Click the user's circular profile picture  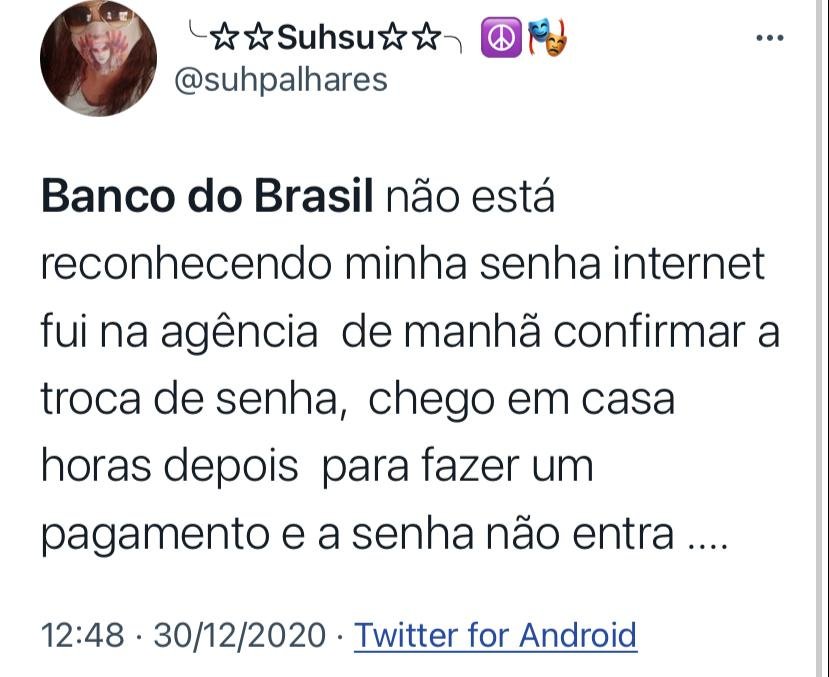pyautogui.click(x=98, y=58)
